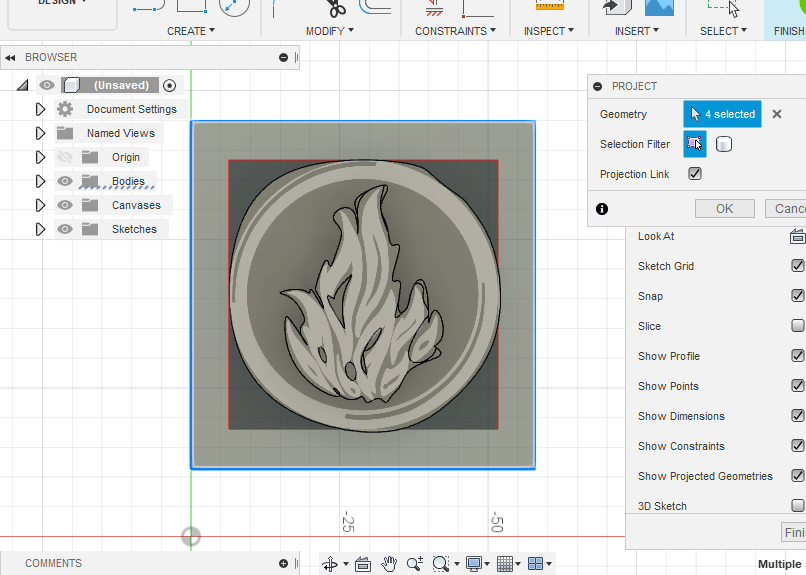This screenshot has height=575, width=806.
Task: Select the Circle sketch tool
Action: pyautogui.click(x=234, y=7)
